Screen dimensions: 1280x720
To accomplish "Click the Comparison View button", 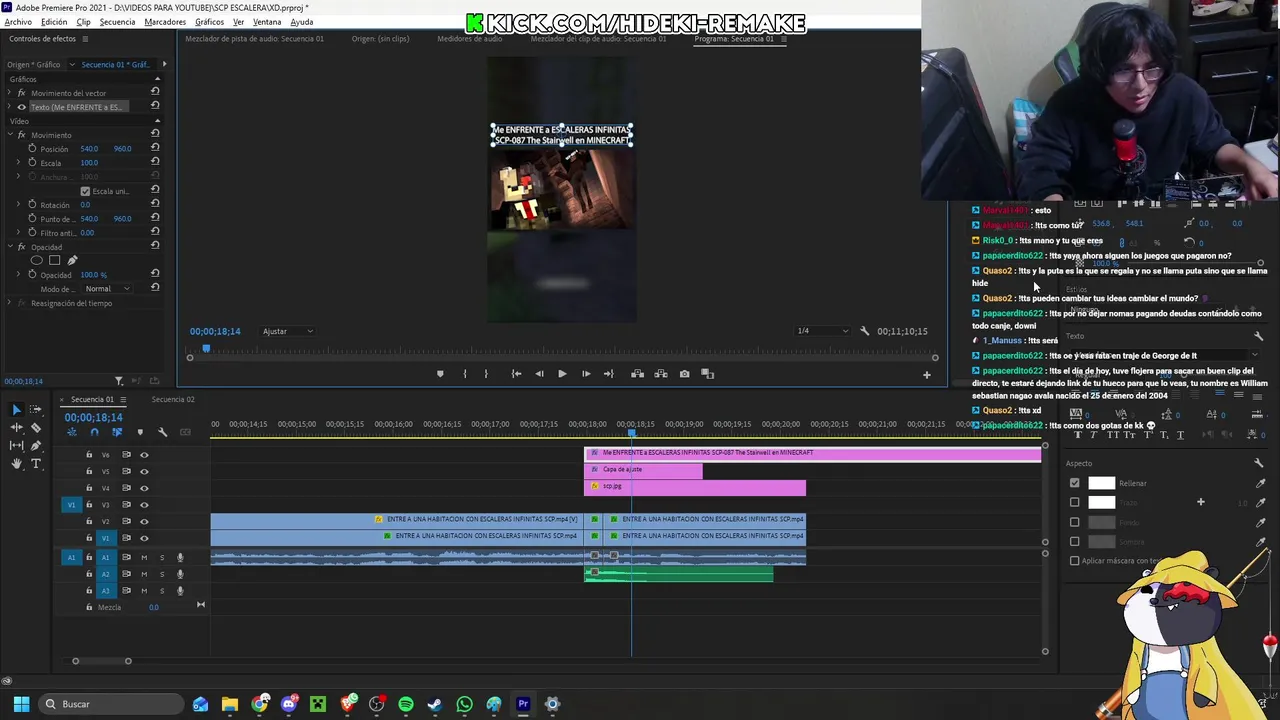I will [707, 374].
